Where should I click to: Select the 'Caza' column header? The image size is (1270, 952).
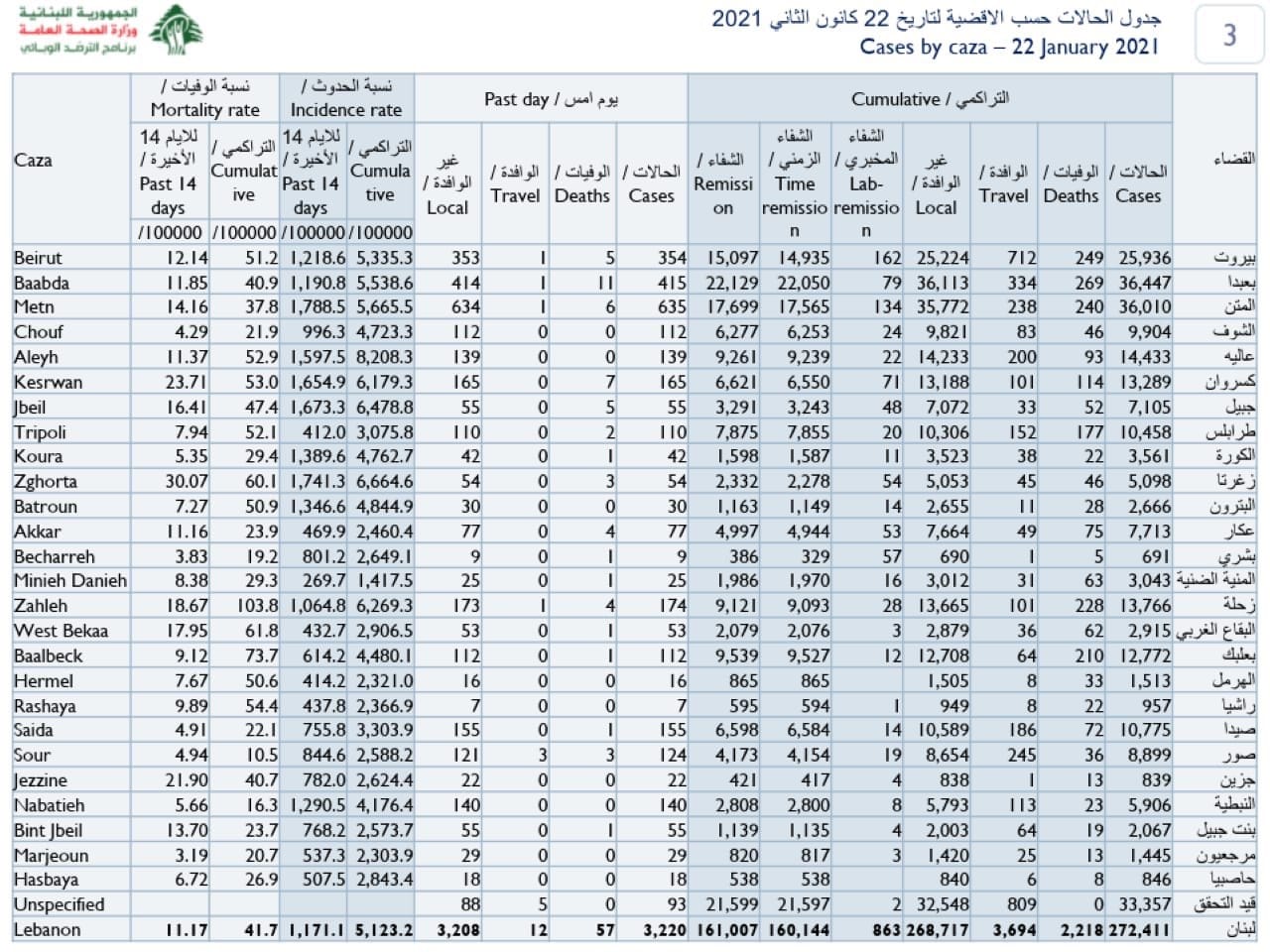coord(34,160)
